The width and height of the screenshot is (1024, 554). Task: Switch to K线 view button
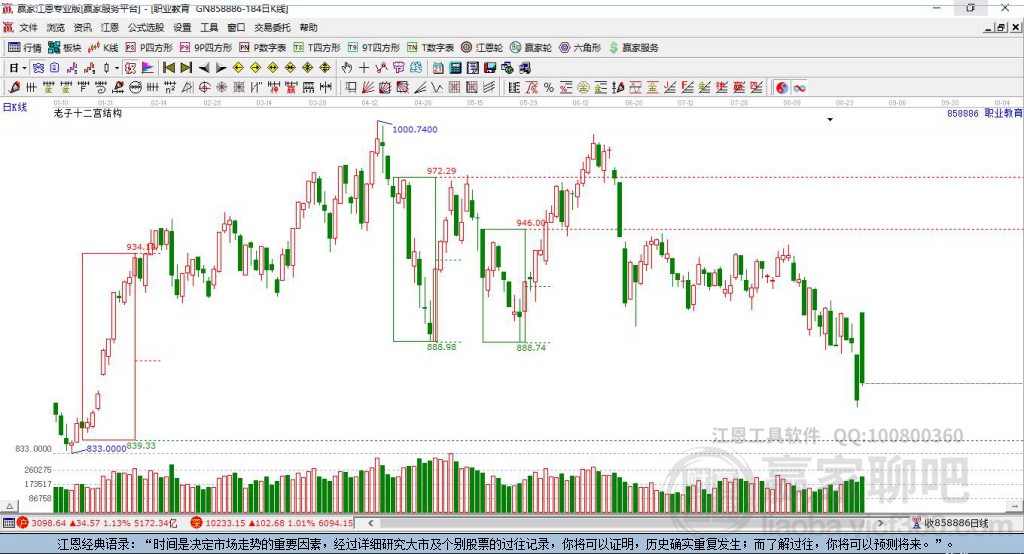pos(103,48)
